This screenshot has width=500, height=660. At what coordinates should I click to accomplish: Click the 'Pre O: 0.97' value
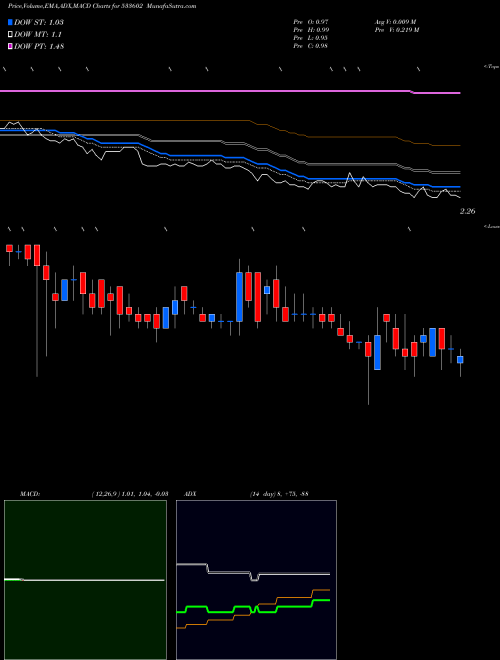pos(311,22)
